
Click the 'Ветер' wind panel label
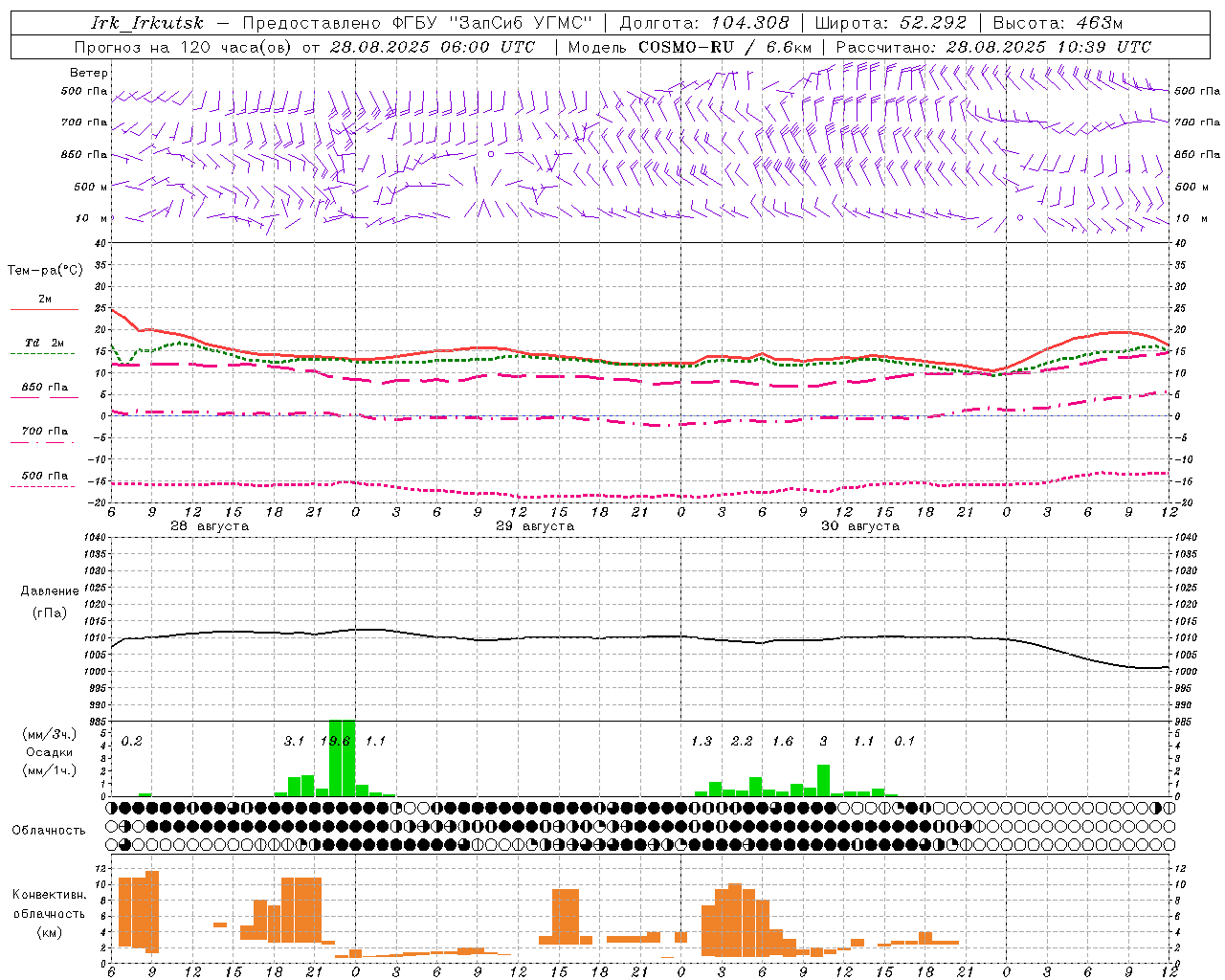coord(88,73)
